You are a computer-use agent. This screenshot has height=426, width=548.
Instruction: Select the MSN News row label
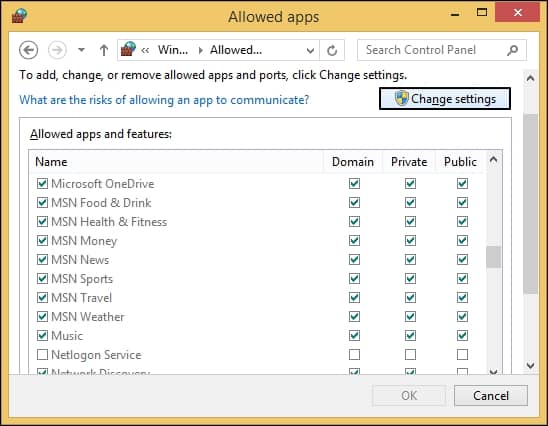click(80, 260)
